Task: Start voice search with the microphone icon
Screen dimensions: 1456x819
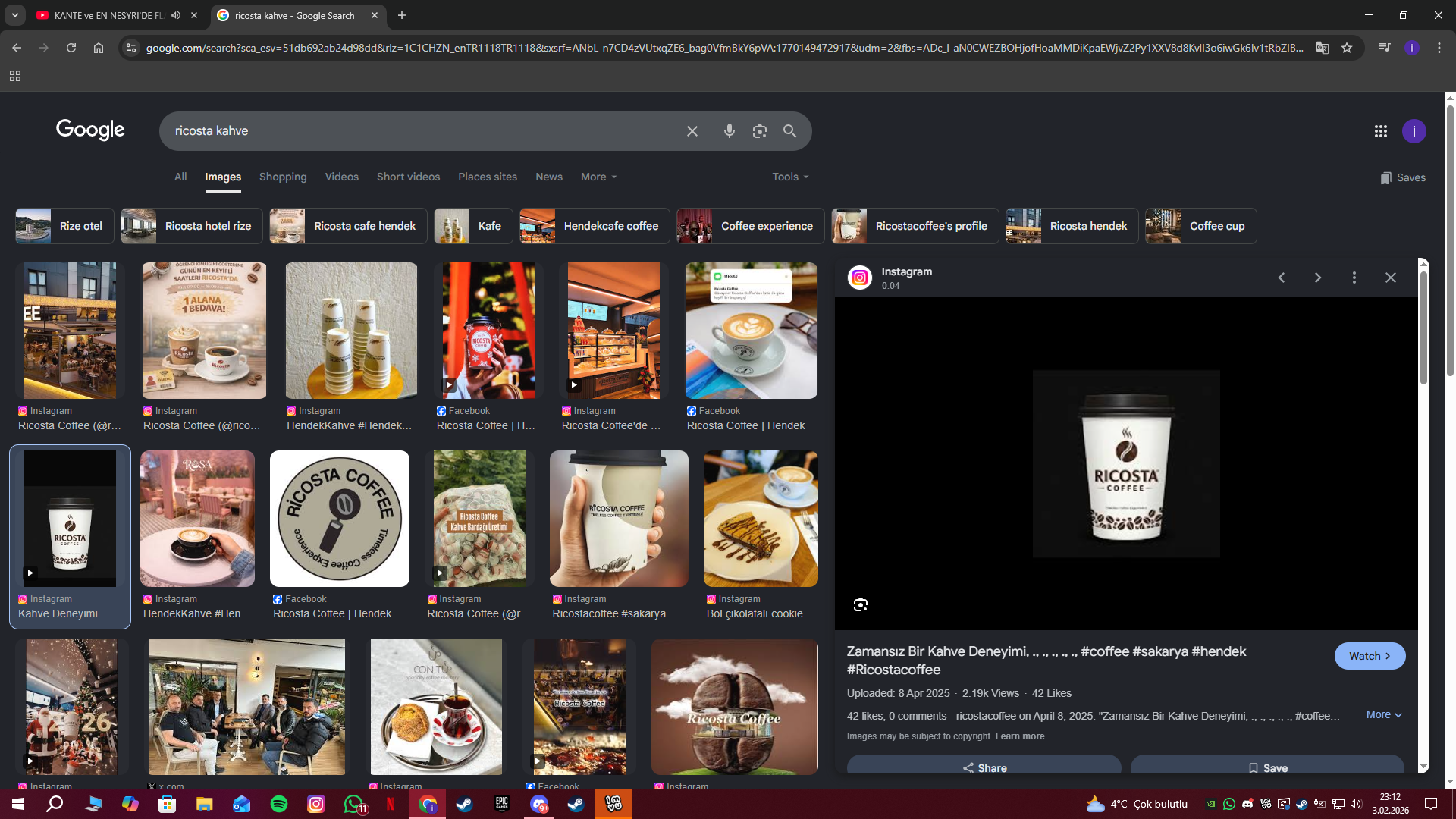Action: coord(729,131)
